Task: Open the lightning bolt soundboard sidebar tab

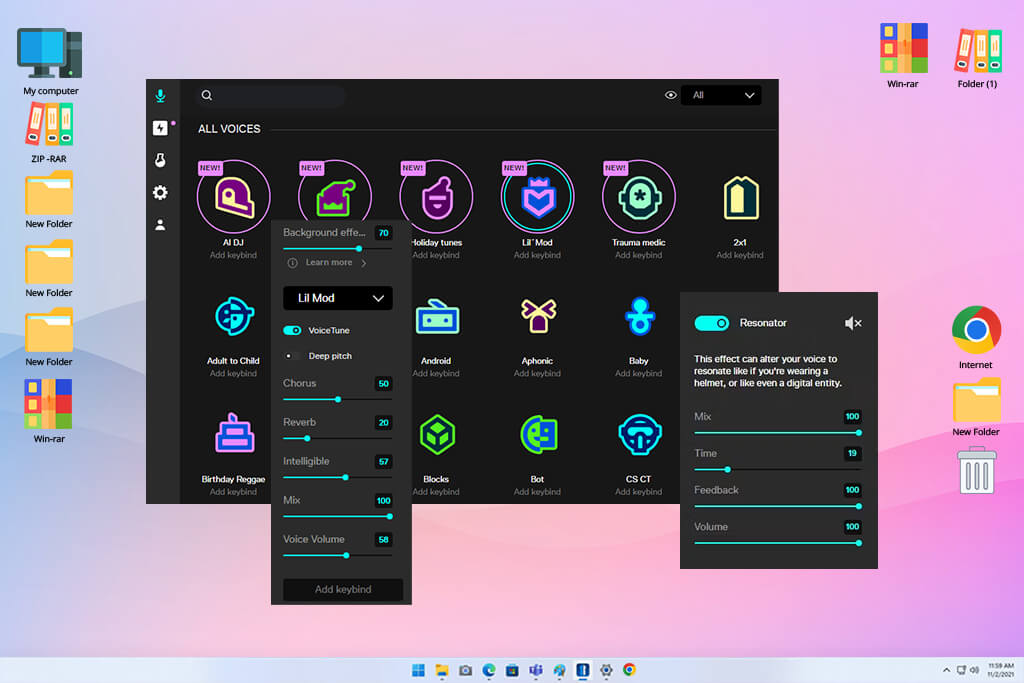Action: (x=161, y=128)
